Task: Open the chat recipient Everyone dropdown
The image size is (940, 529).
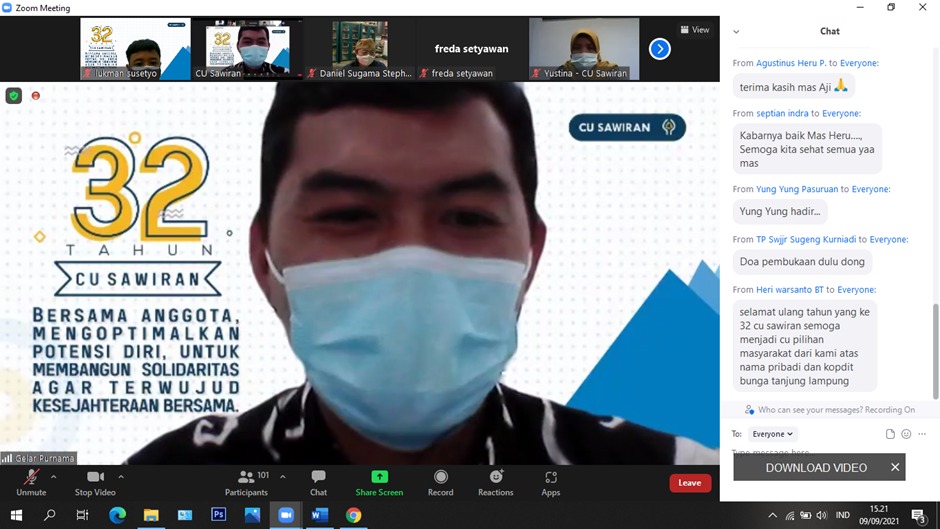Action: tap(772, 434)
